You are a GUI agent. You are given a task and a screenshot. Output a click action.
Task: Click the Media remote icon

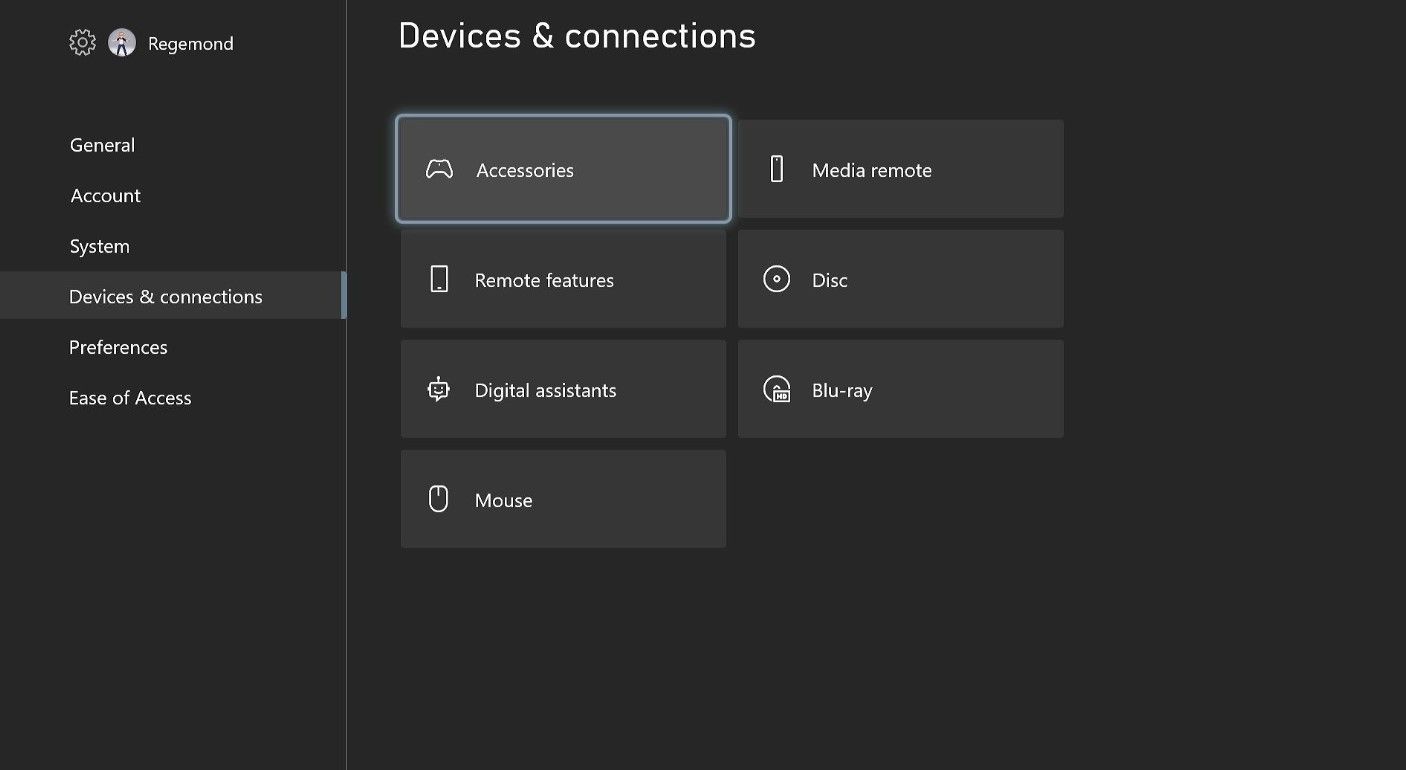click(777, 169)
